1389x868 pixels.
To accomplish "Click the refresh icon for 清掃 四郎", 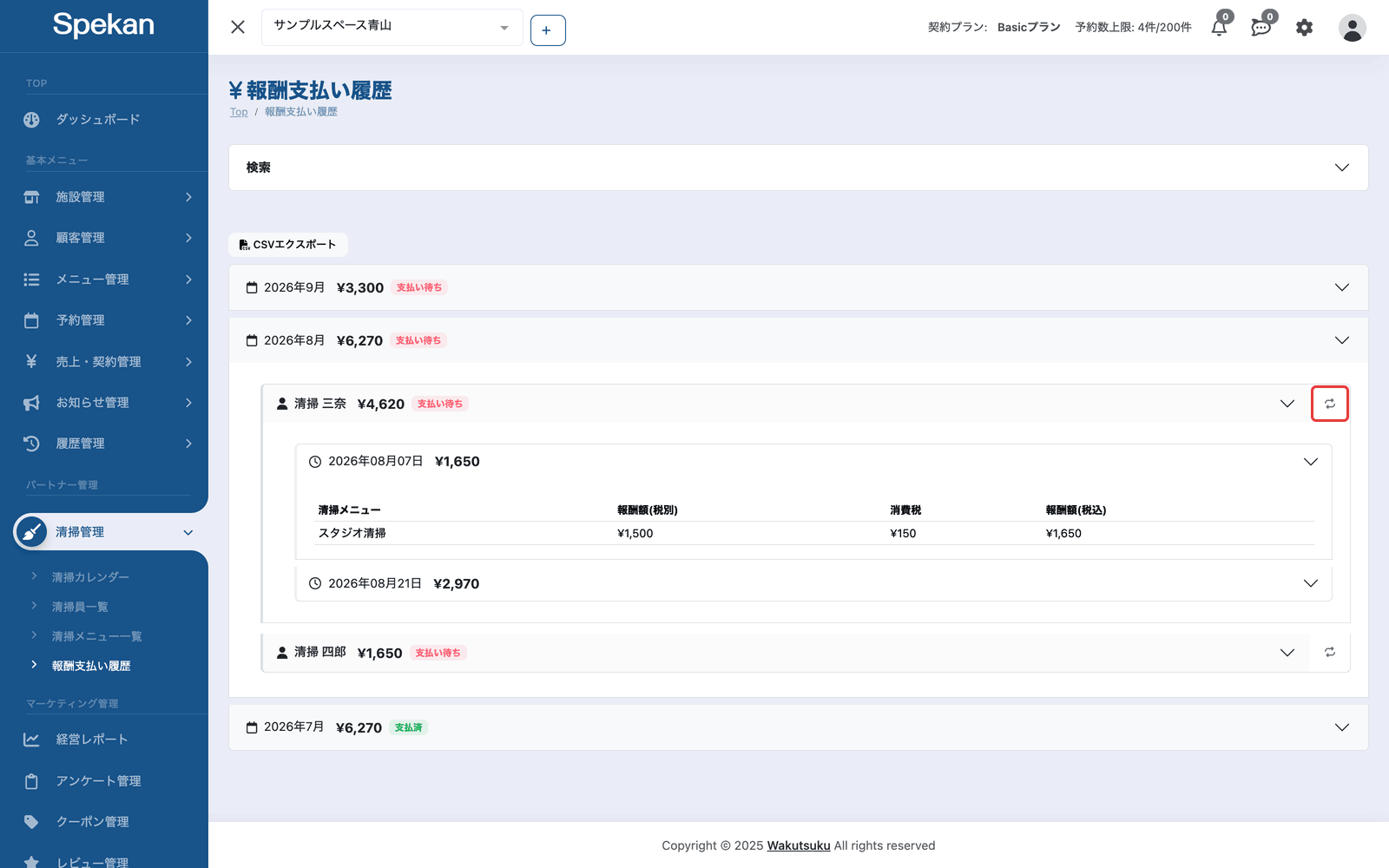I will [x=1329, y=652].
